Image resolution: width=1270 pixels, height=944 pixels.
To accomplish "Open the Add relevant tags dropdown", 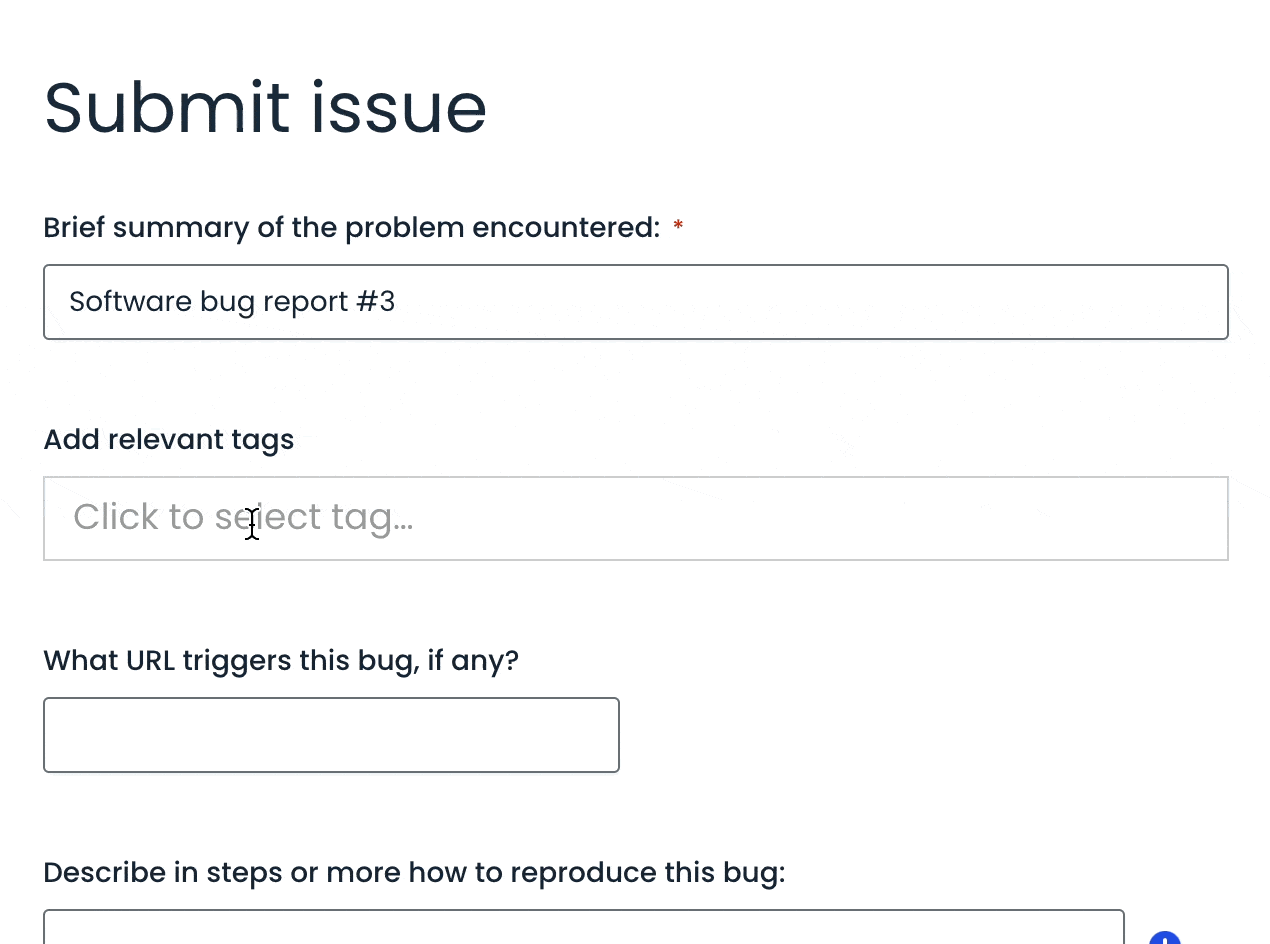I will pyautogui.click(x=635, y=518).
